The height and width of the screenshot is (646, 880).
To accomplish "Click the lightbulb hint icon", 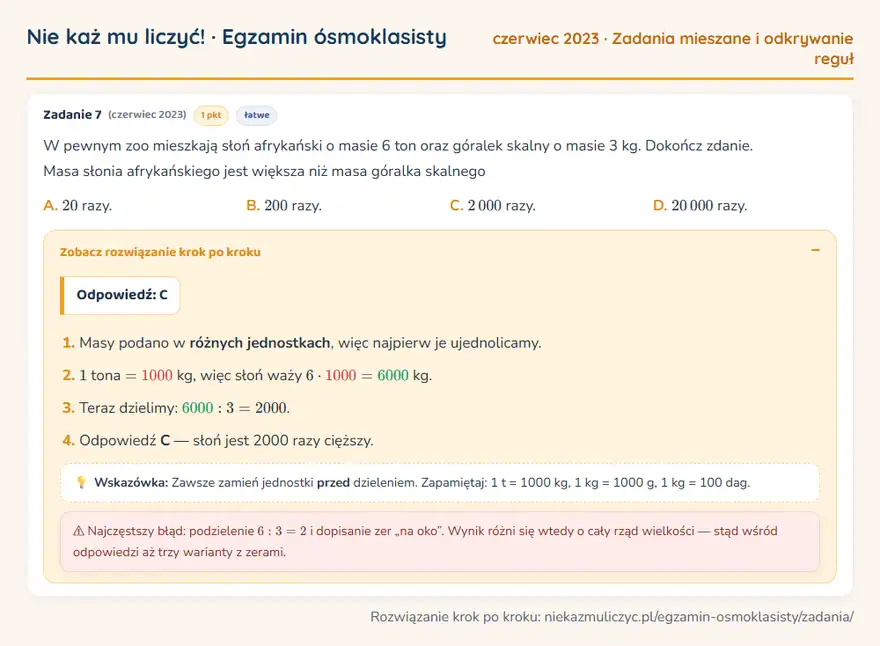I will [x=81, y=483].
